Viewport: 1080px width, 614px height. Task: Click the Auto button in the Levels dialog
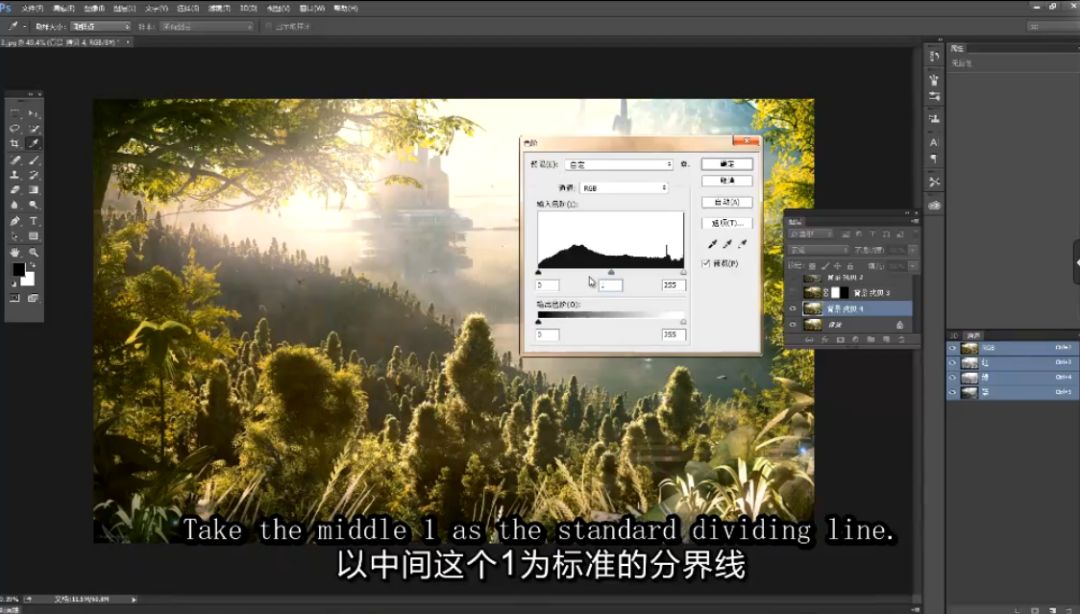tap(727, 203)
